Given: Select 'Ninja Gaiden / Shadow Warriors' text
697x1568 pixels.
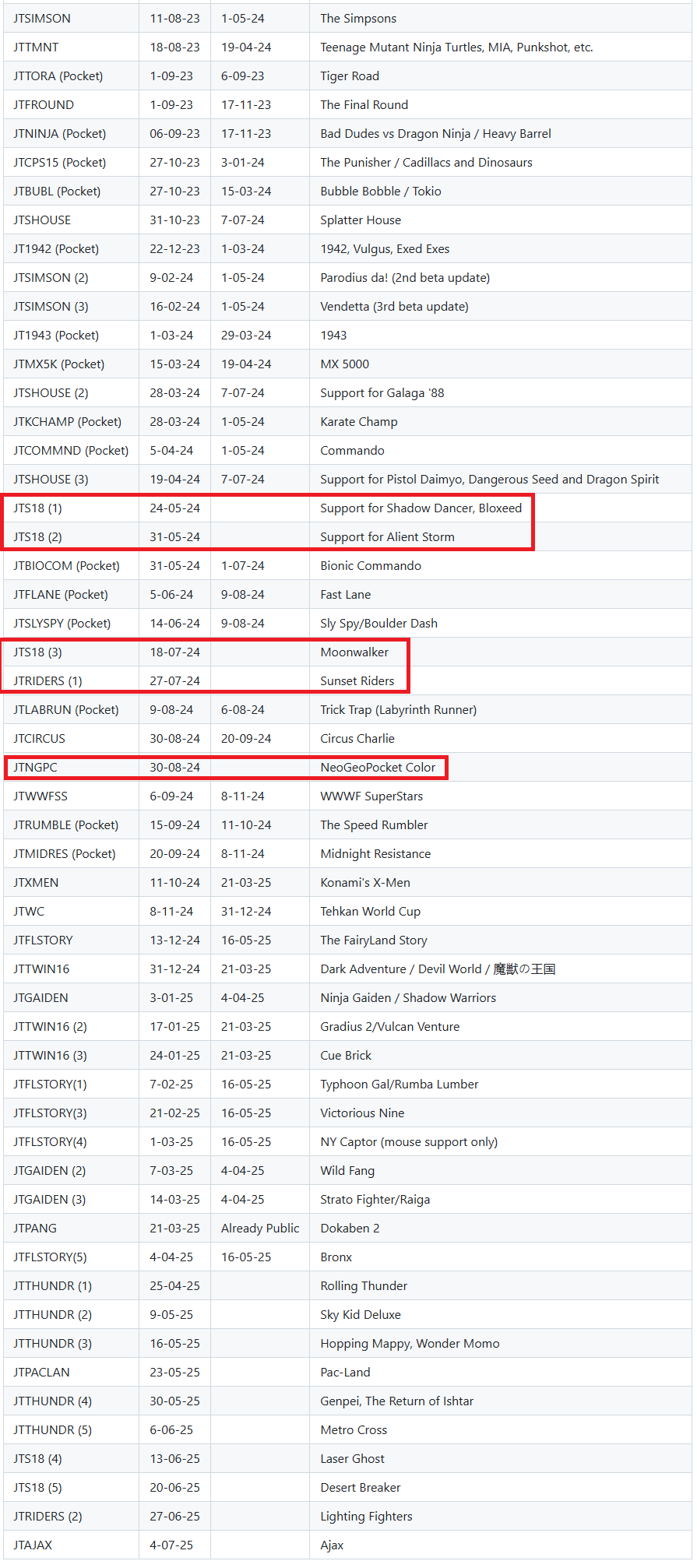Looking at the screenshot, I should point(408,998).
